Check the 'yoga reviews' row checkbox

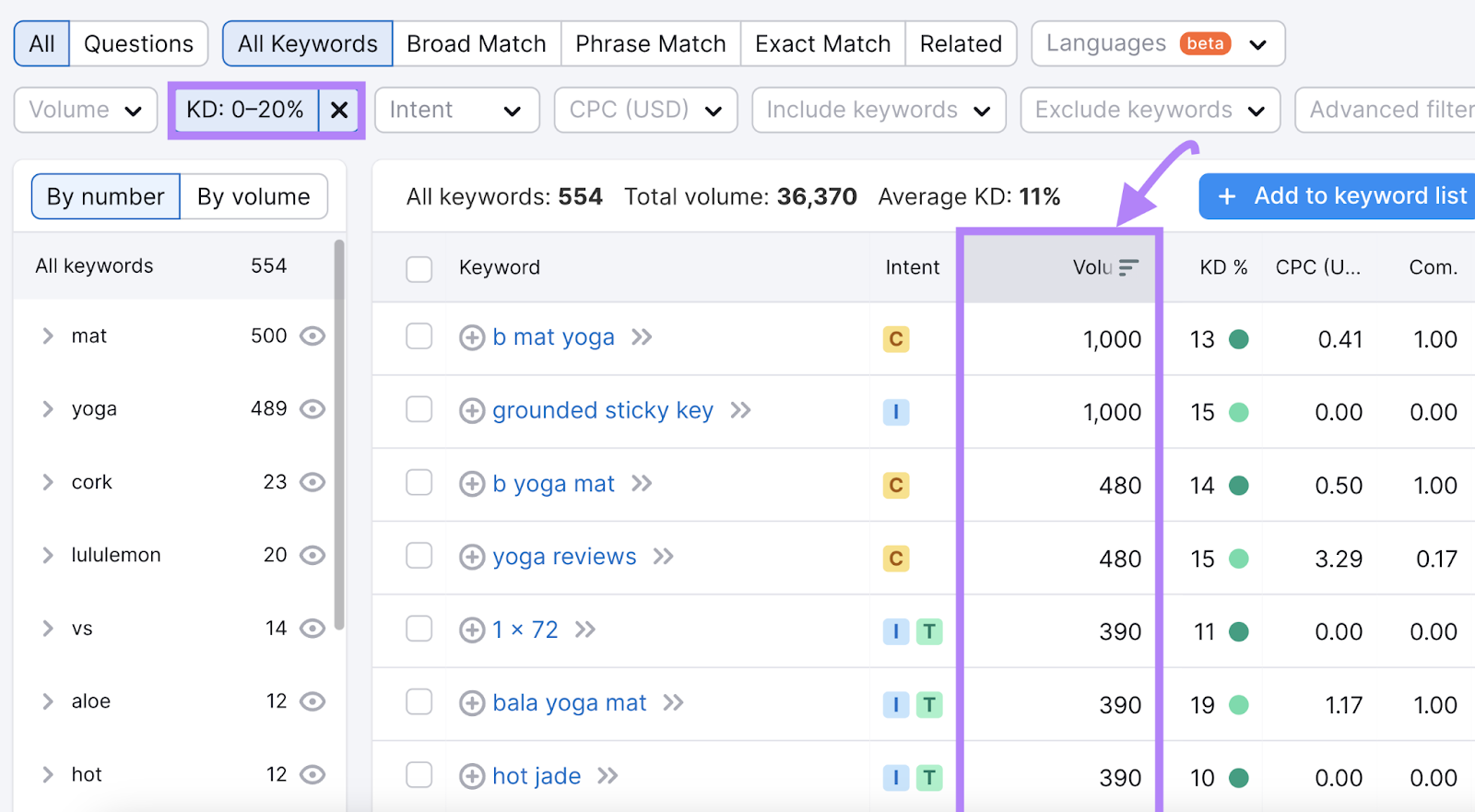point(419,556)
